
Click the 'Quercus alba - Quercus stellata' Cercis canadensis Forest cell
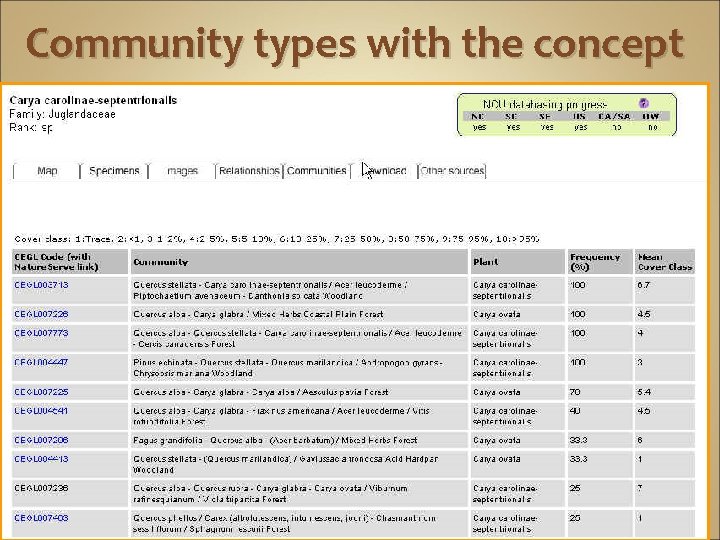point(299,338)
